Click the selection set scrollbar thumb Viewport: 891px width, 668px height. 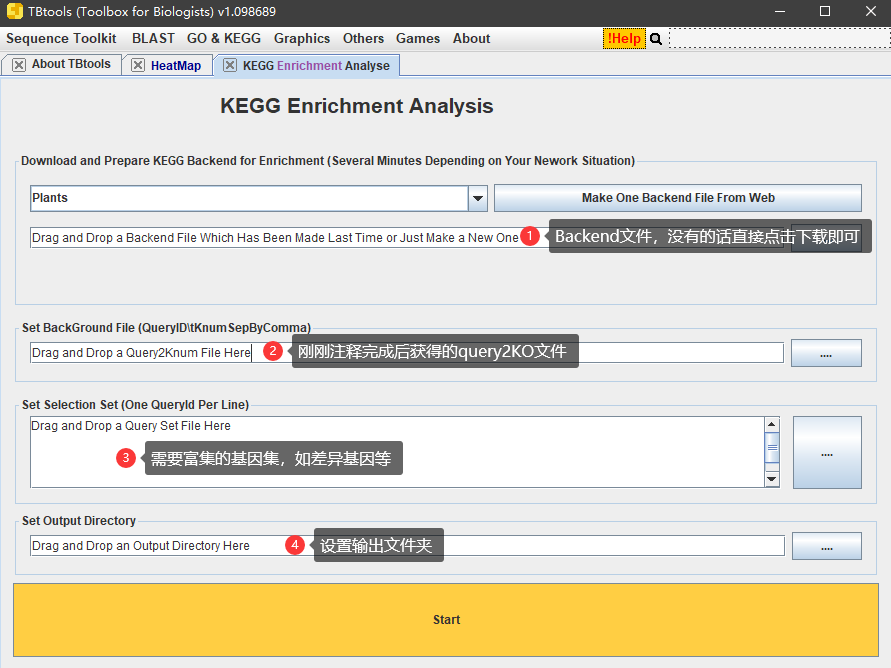pyautogui.click(x=772, y=447)
